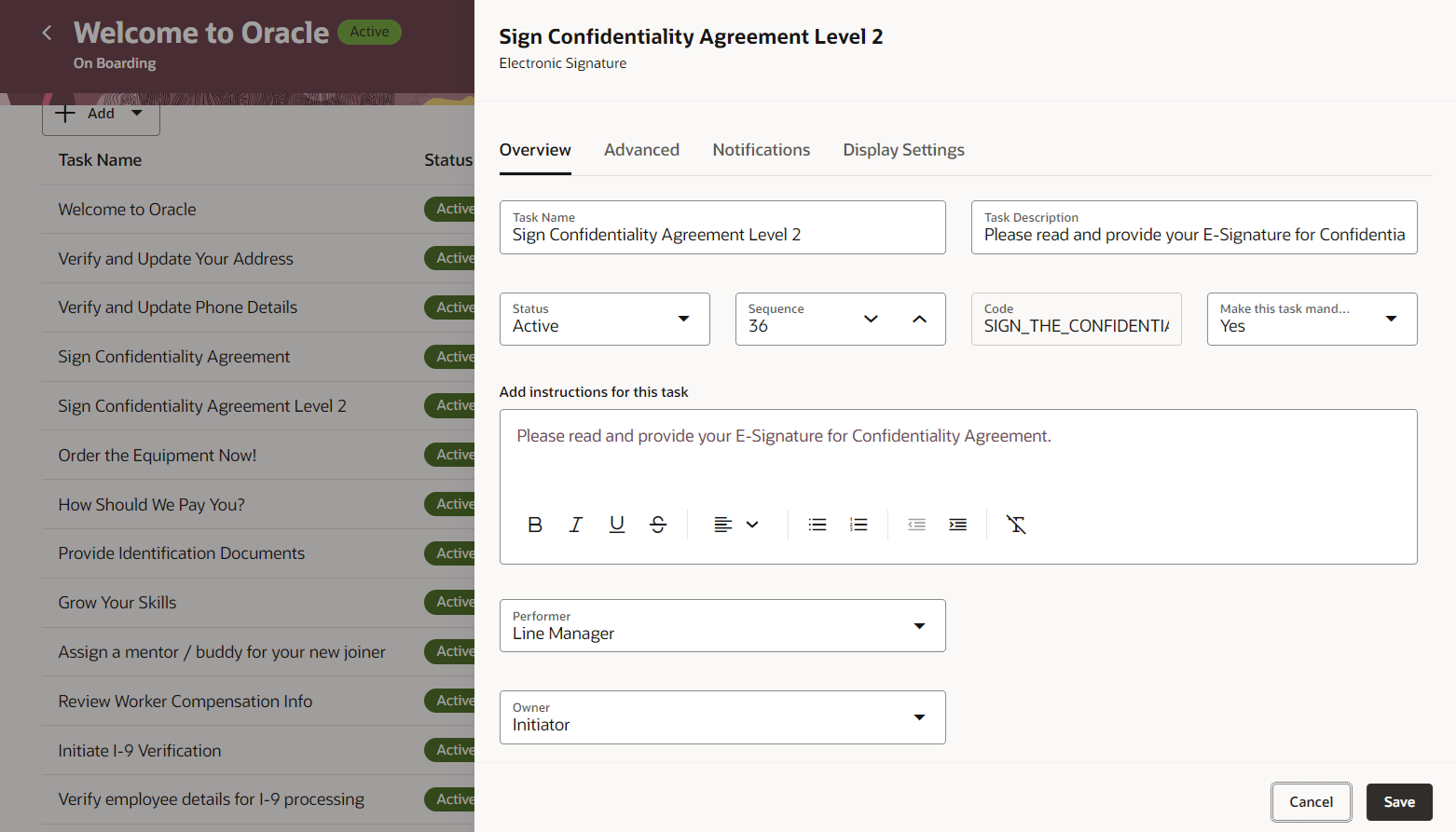Save the task changes
1456x832 pixels.
coord(1398,802)
